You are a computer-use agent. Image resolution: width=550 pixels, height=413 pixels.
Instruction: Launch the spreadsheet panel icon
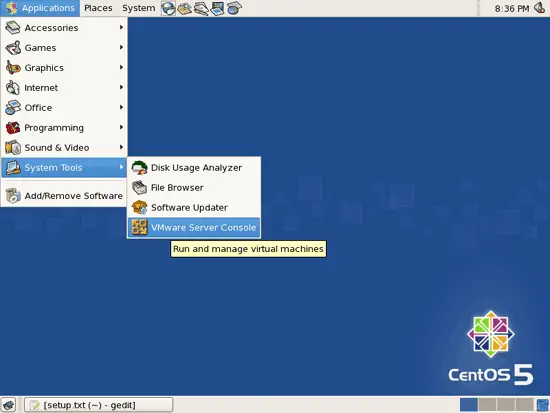click(234, 8)
